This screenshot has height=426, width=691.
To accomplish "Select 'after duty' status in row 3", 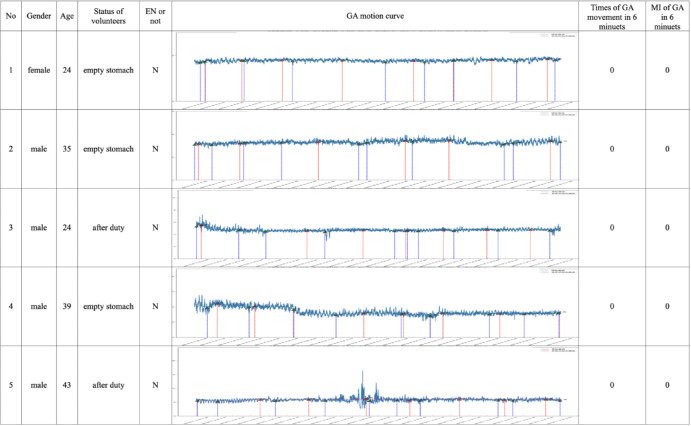I will pos(108,227).
